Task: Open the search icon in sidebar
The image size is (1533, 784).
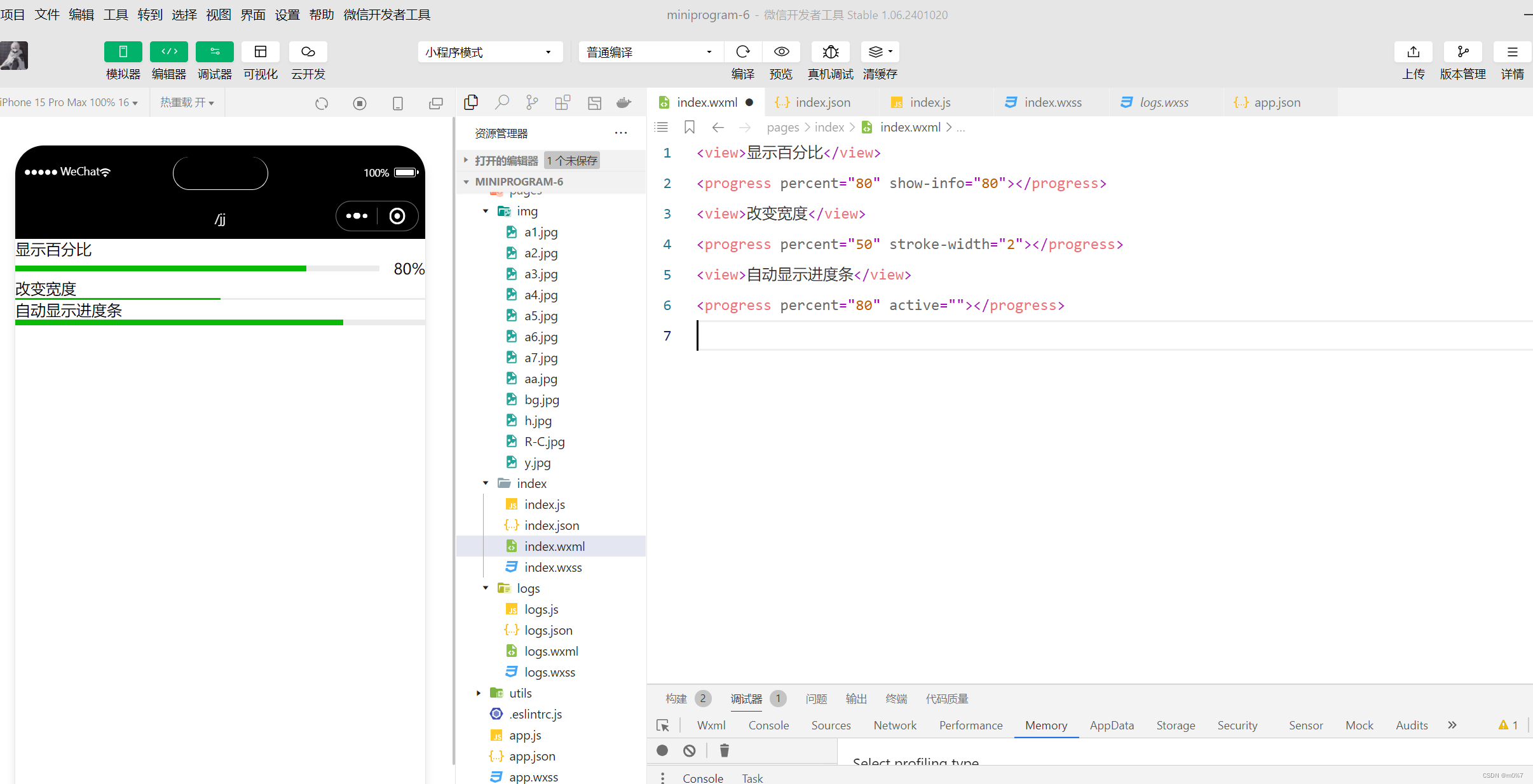Action: (x=502, y=102)
